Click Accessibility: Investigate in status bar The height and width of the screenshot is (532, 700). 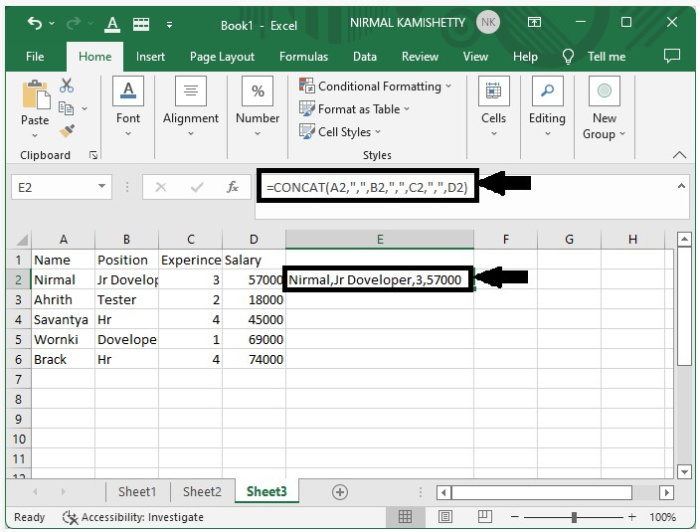click(x=132, y=517)
